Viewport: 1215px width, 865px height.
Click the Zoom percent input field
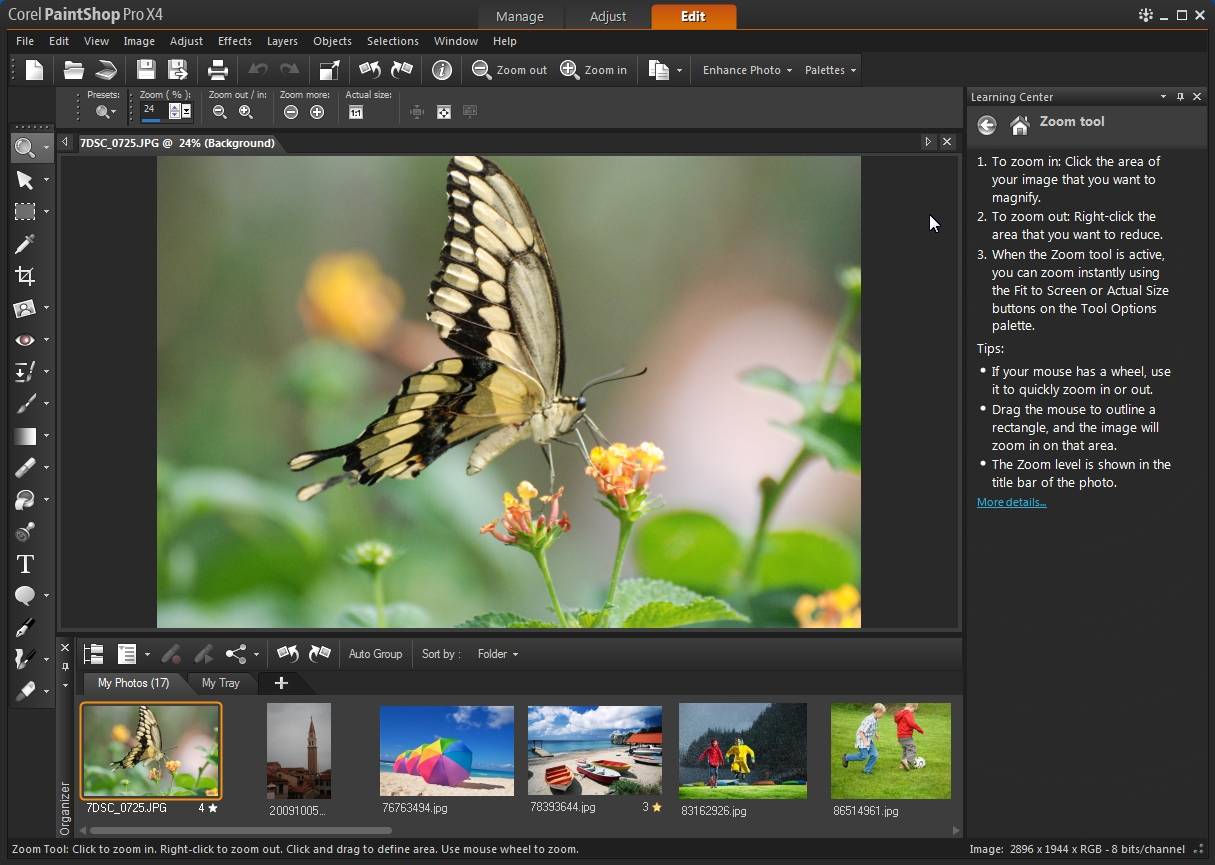coord(153,110)
